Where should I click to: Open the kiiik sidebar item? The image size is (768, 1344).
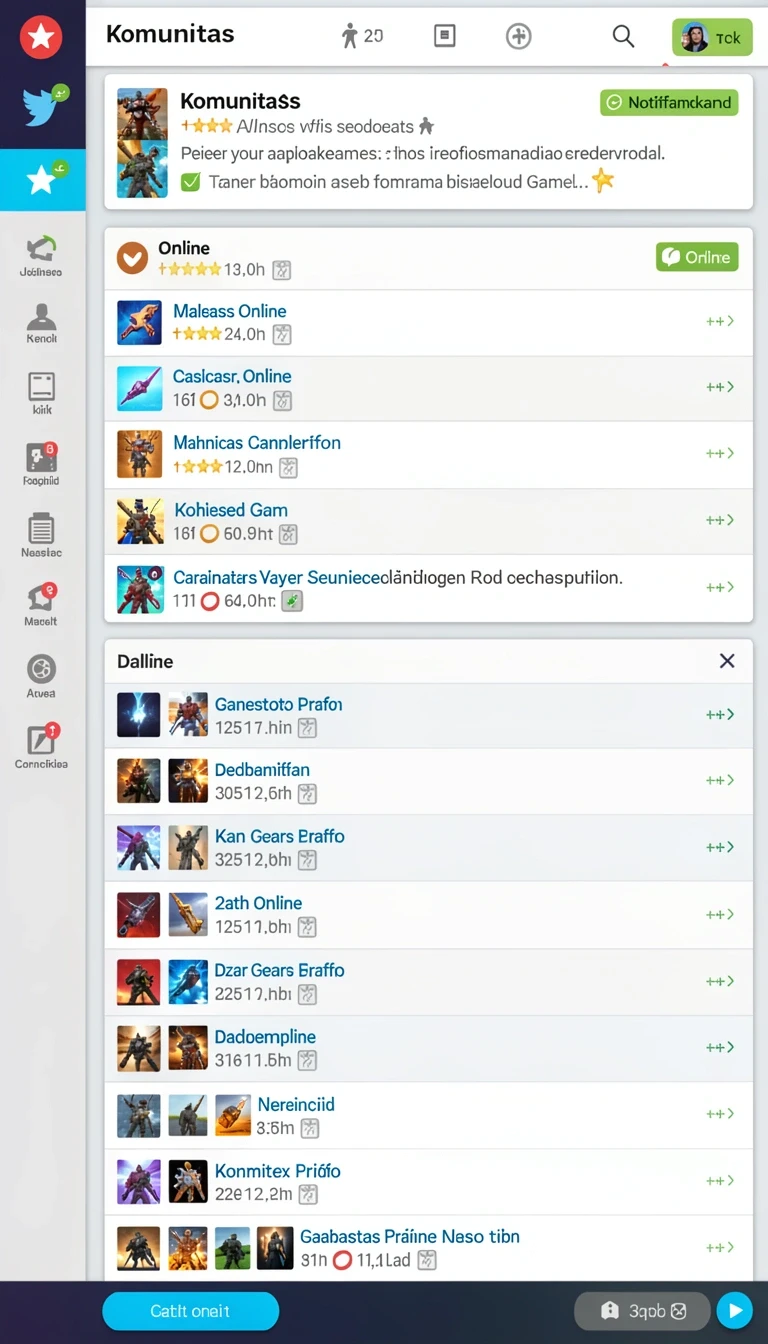41,393
